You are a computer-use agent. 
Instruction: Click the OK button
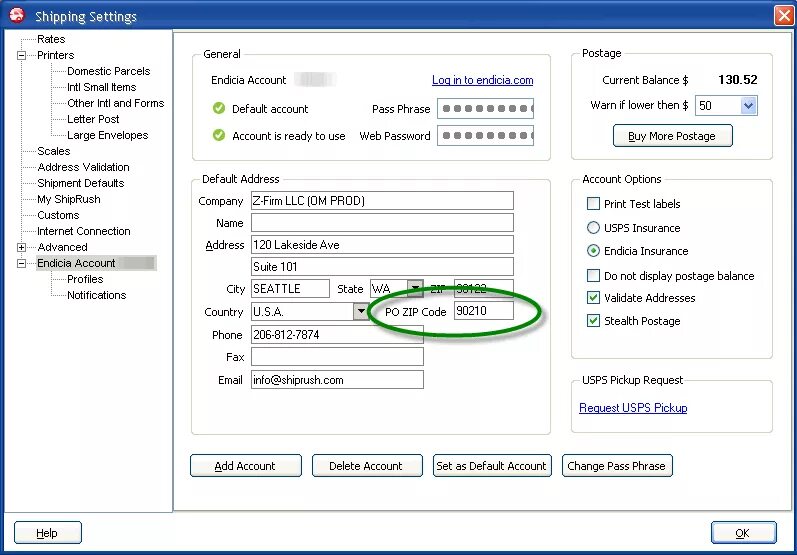coord(744,533)
